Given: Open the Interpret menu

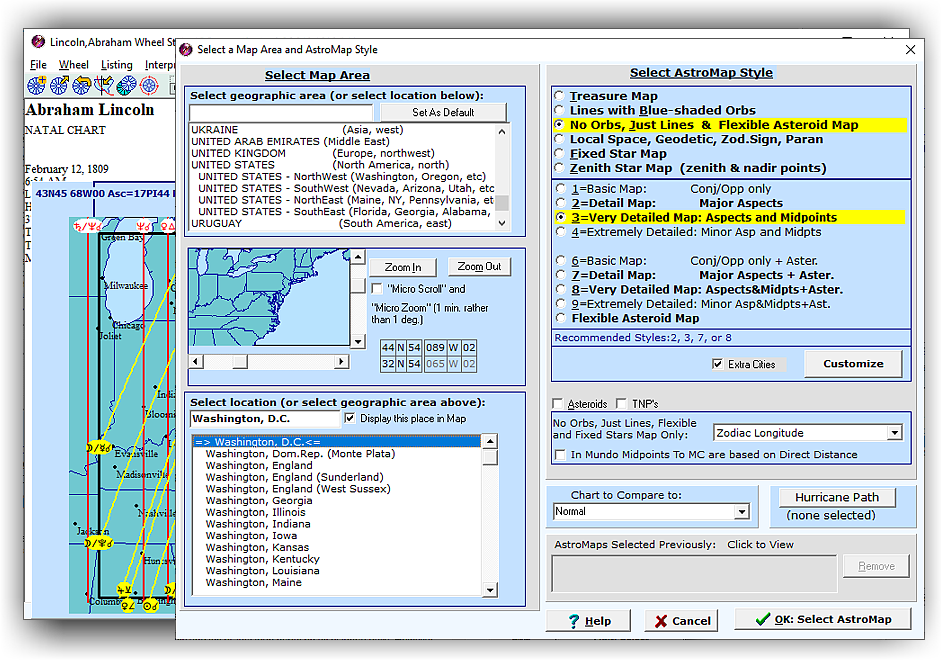Looking at the screenshot, I should [x=159, y=65].
